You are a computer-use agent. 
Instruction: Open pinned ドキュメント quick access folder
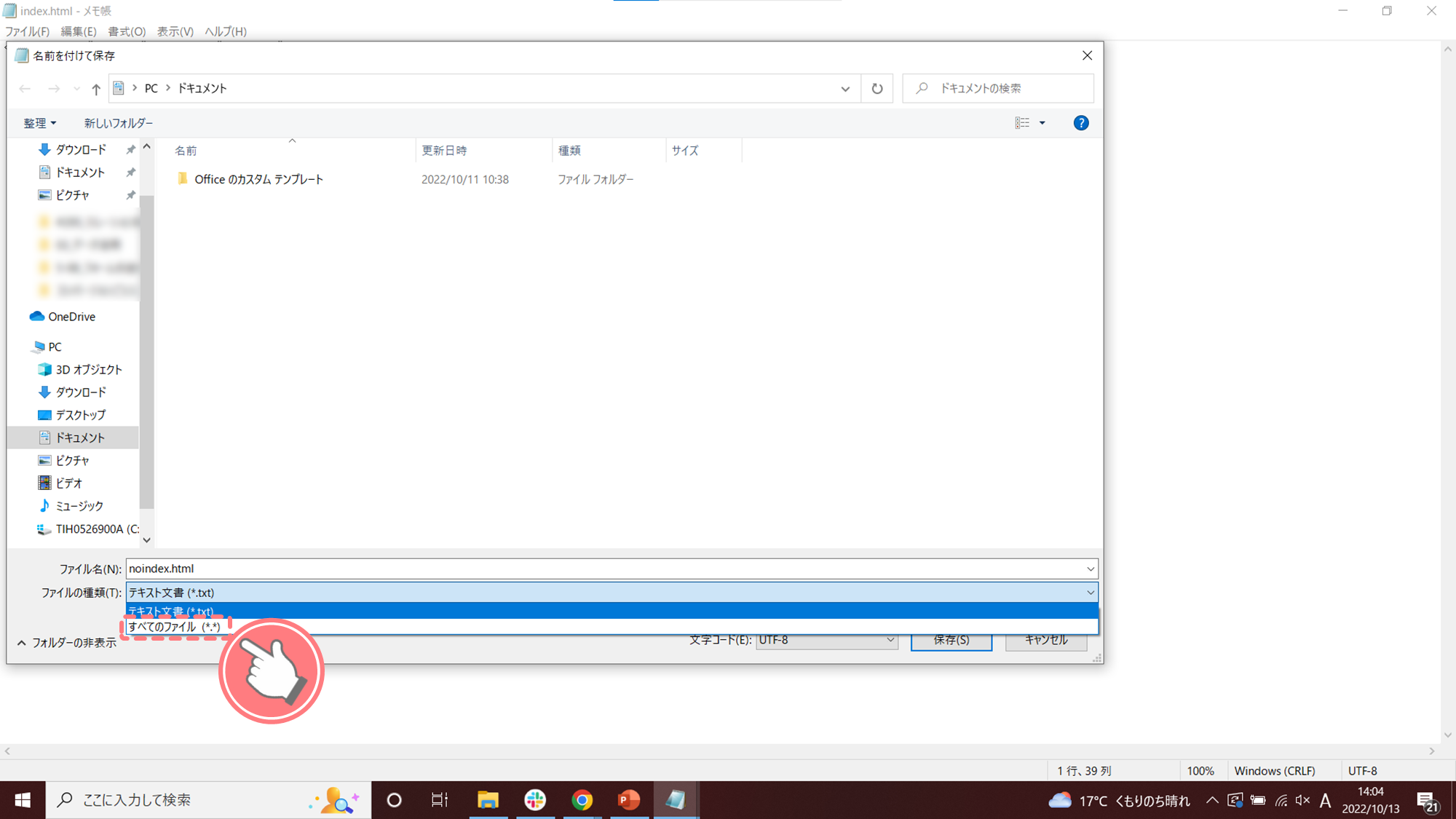pyautogui.click(x=80, y=173)
